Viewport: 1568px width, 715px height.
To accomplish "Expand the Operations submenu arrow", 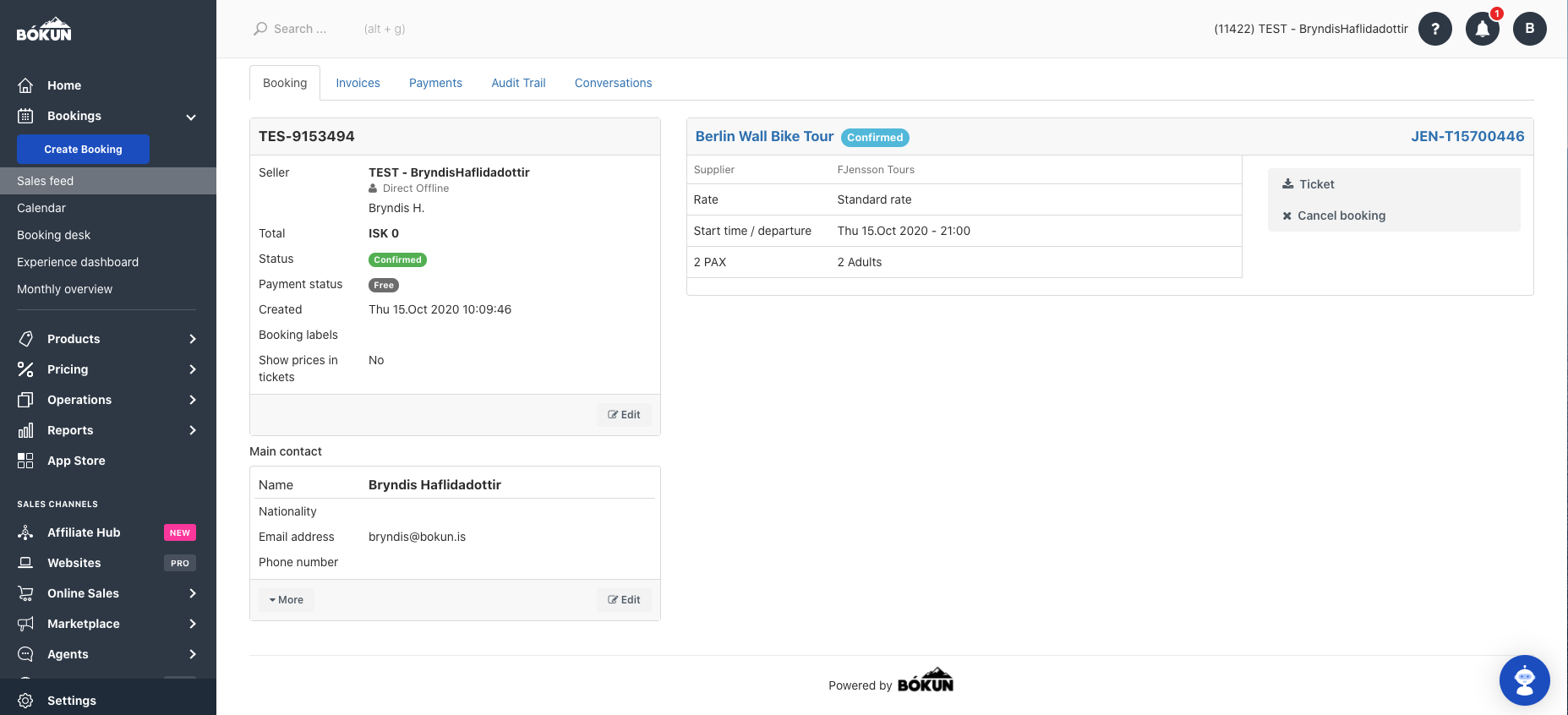I will [193, 400].
